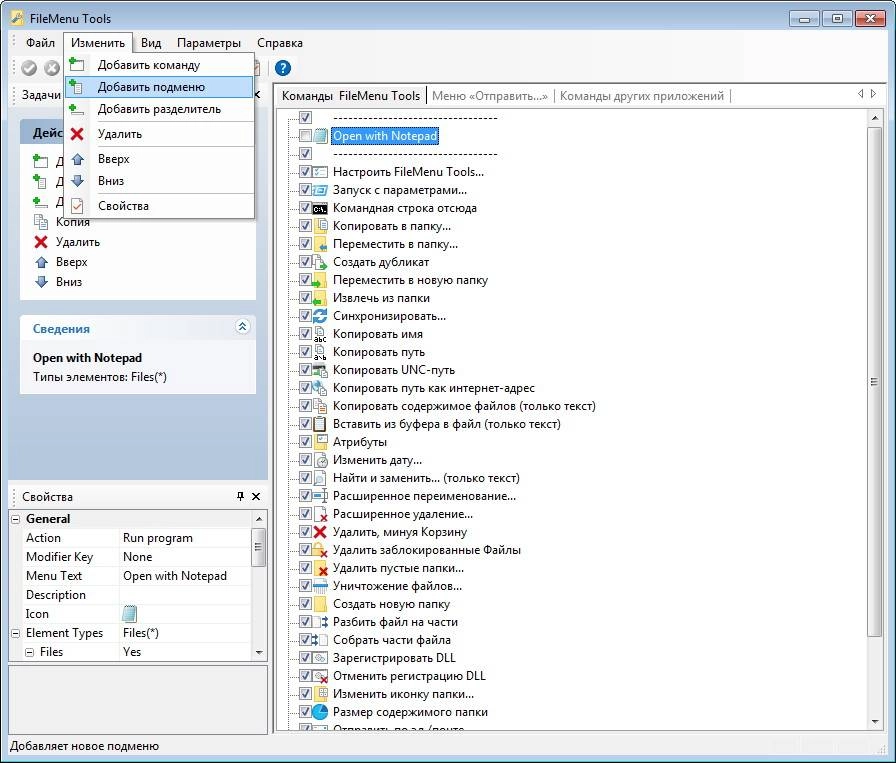Image resolution: width=896 pixels, height=763 pixels.
Task: Click the command list vertical scrollbar thumb
Action: click(x=874, y=381)
